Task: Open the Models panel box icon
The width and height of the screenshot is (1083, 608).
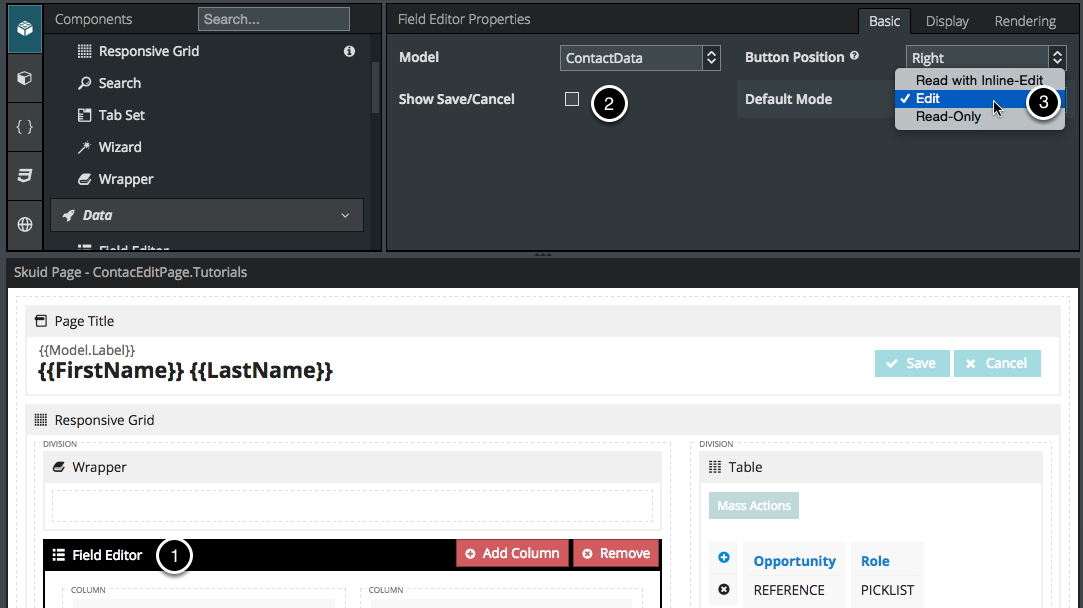Action: (x=25, y=78)
